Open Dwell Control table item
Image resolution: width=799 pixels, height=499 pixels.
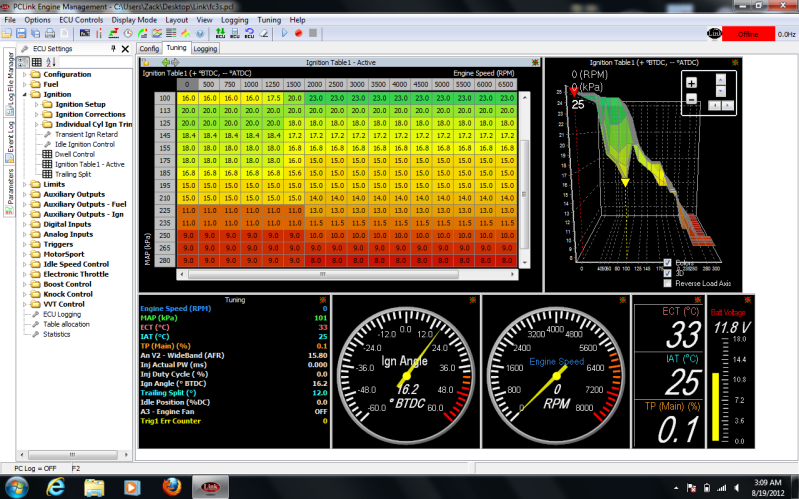(74, 154)
